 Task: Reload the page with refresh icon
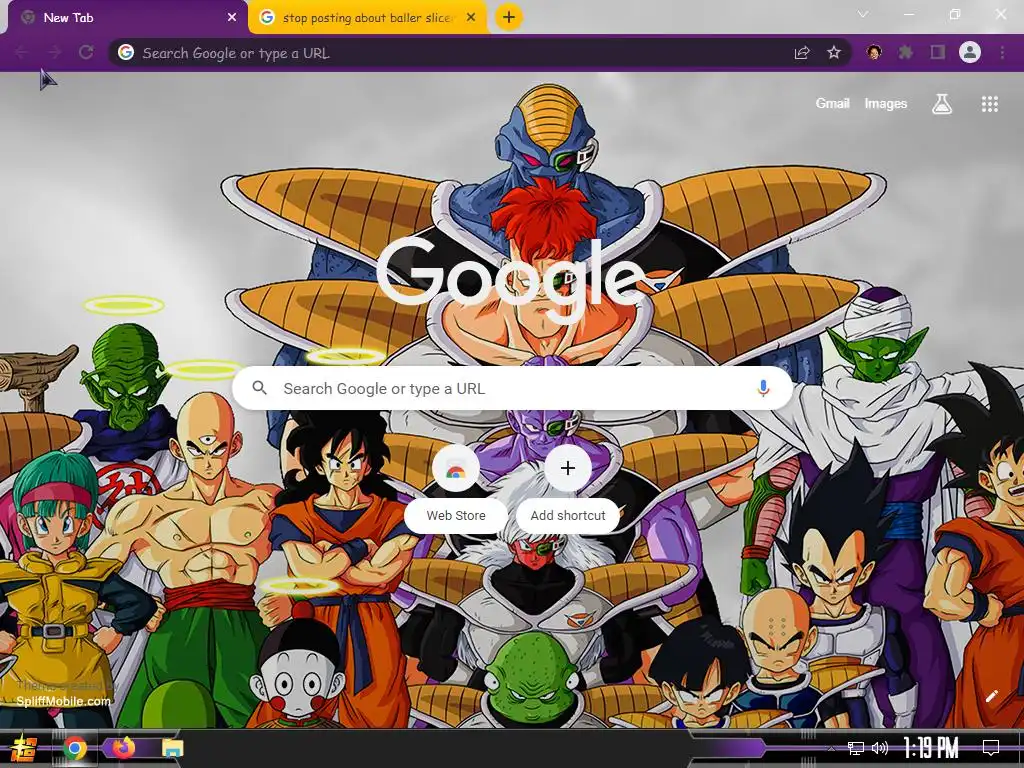86,52
